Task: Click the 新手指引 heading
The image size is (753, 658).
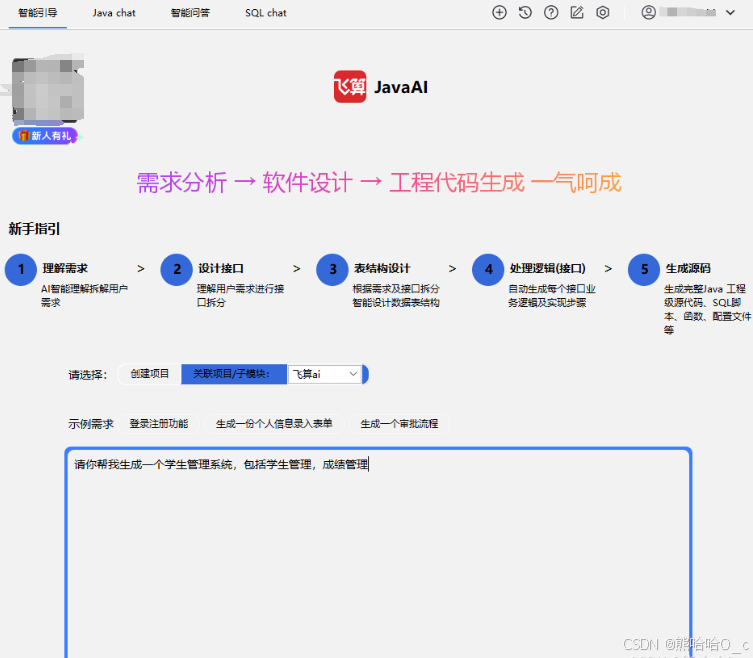Action: point(34,229)
